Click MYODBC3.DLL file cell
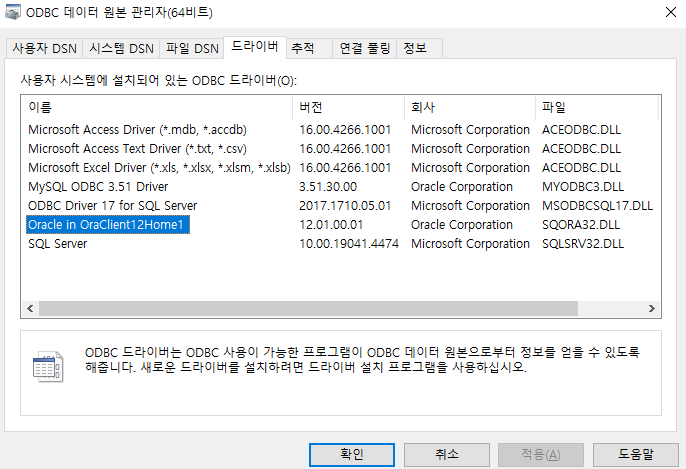 coord(583,187)
